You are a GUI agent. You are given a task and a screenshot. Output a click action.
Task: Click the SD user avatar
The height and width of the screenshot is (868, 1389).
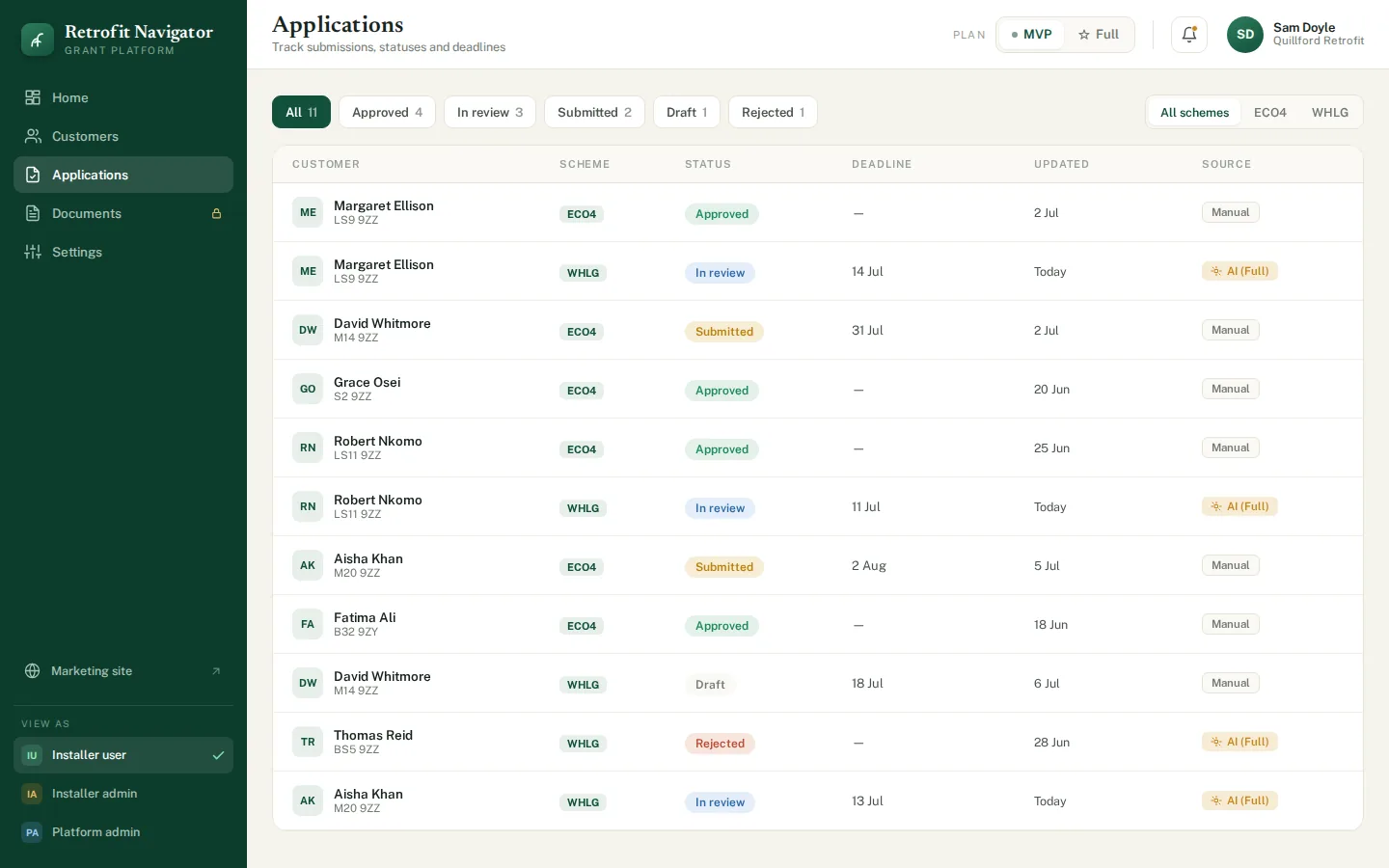point(1245,35)
